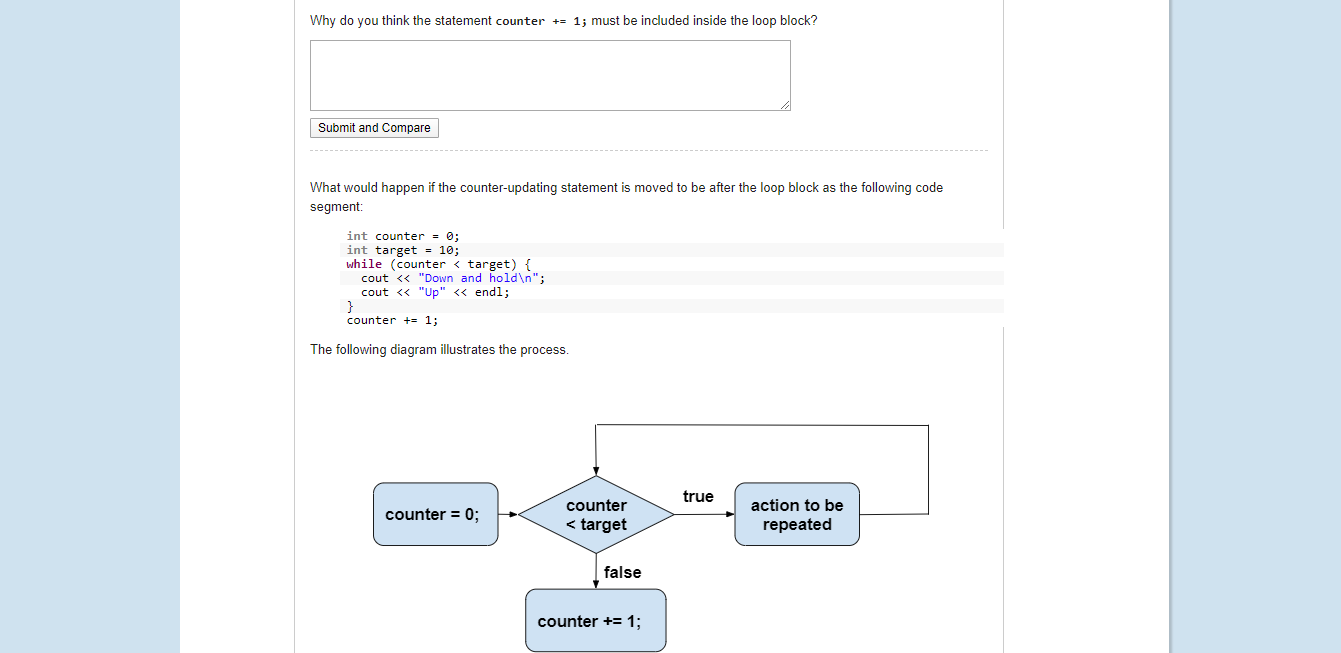Click the text area resize handle
Viewport: 1341px width, 653px height.
coord(784,104)
